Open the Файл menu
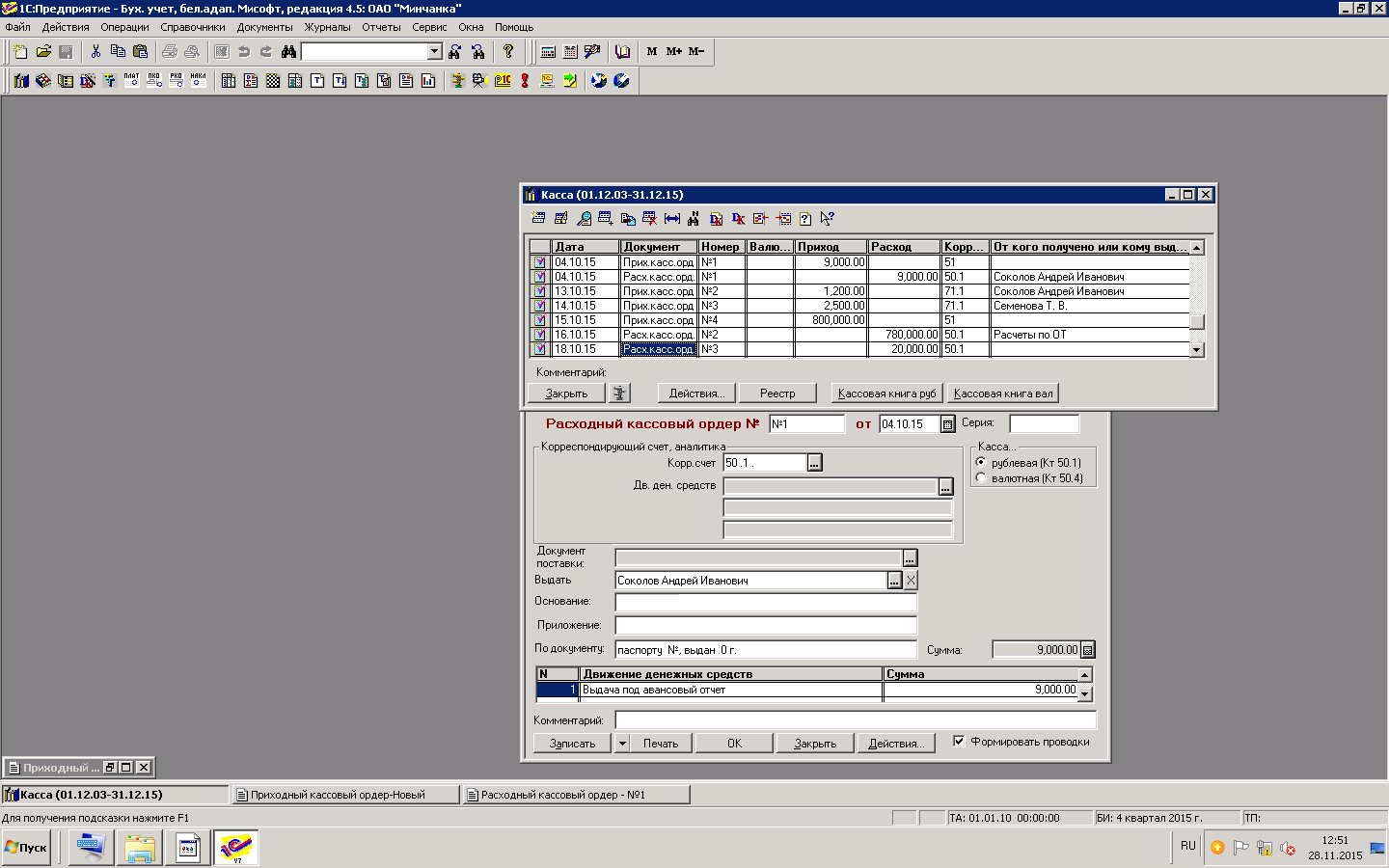 tap(17, 27)
